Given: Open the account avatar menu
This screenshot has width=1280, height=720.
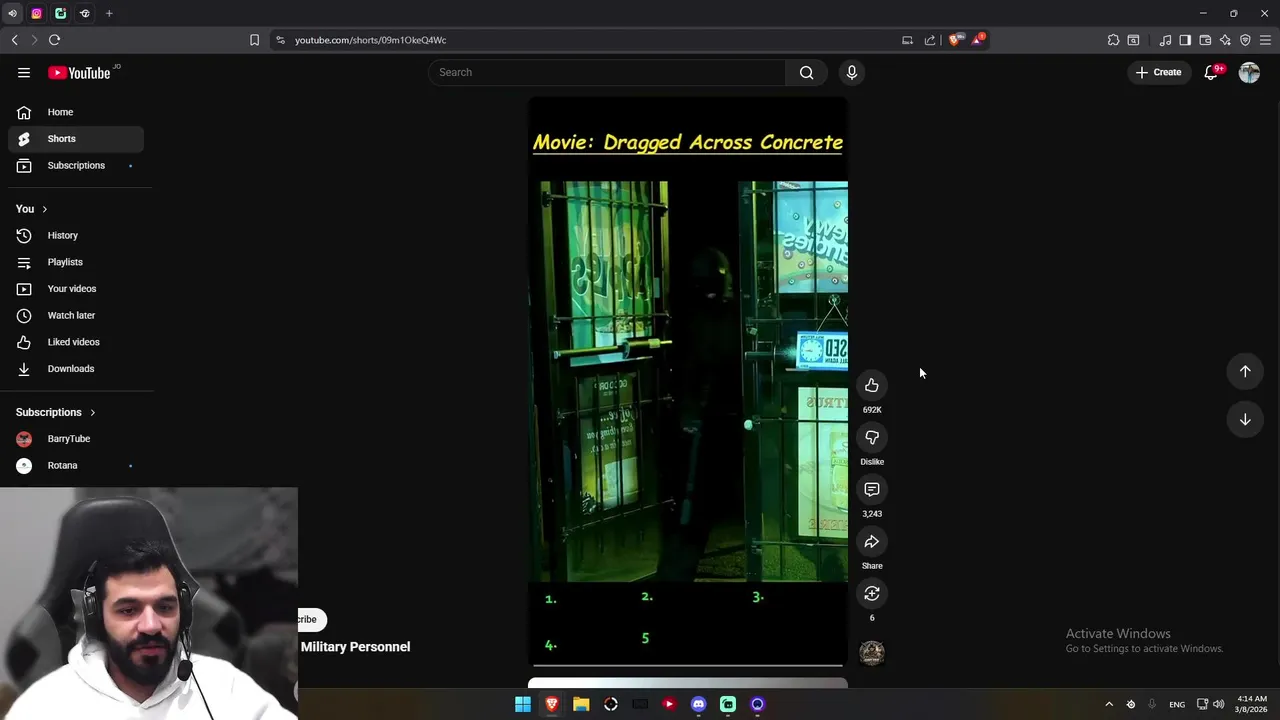Looking at the screenshot, I should tap(1249, 72).
